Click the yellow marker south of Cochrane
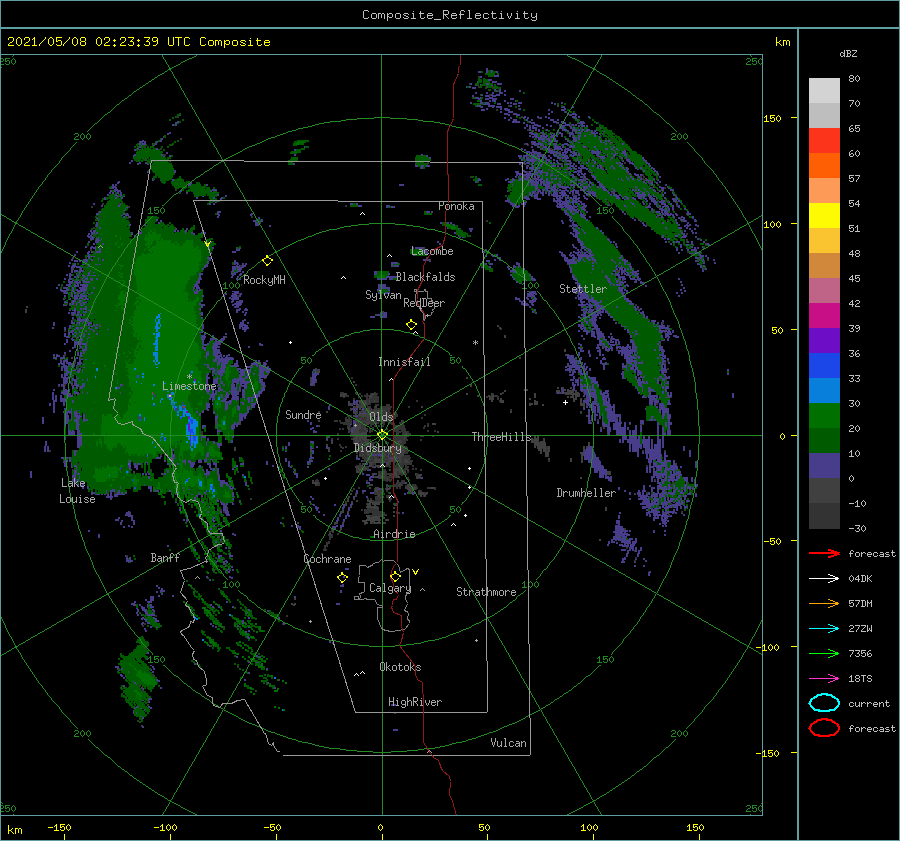The height and width of the screenshot is (841, 900). point(342,578)
